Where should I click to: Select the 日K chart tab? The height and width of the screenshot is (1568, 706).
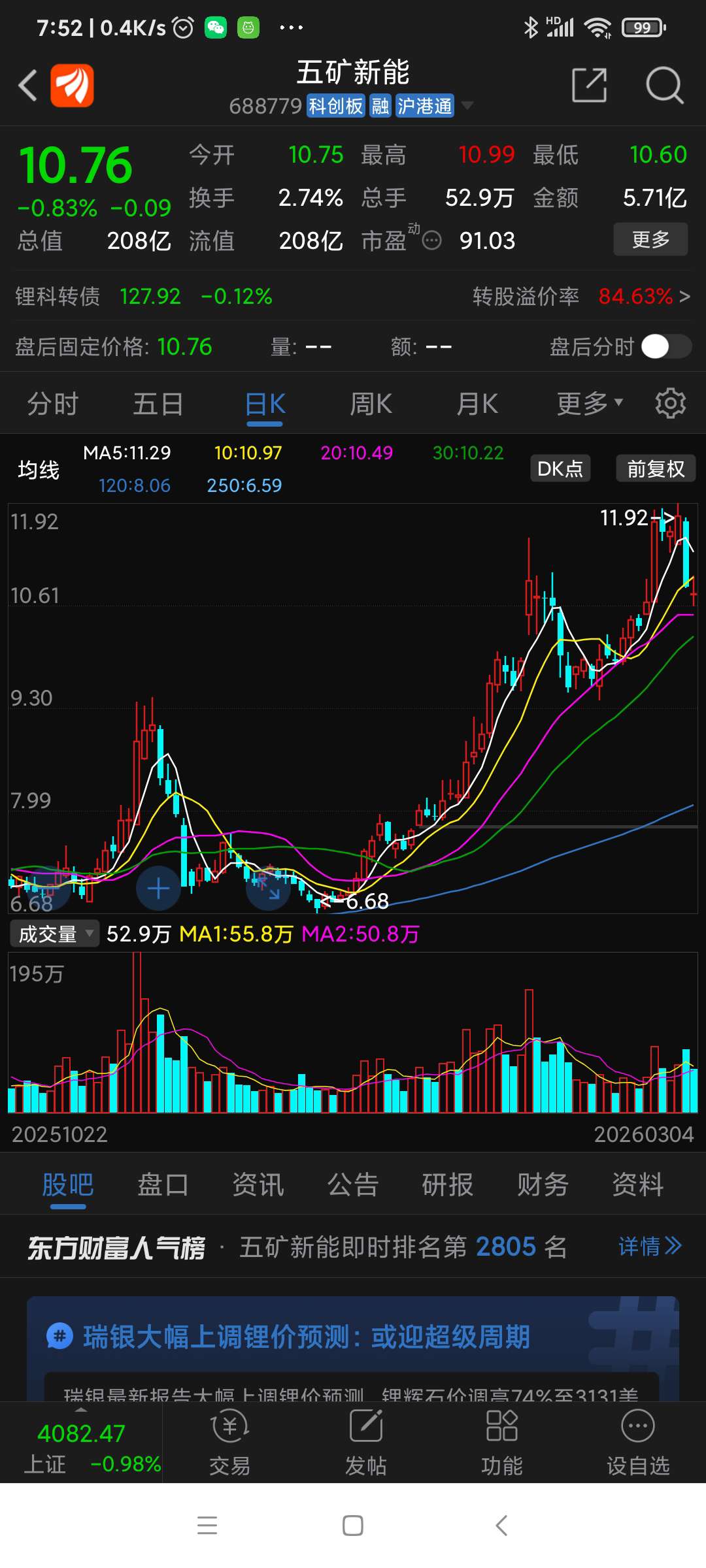click(x=265, y=404)
